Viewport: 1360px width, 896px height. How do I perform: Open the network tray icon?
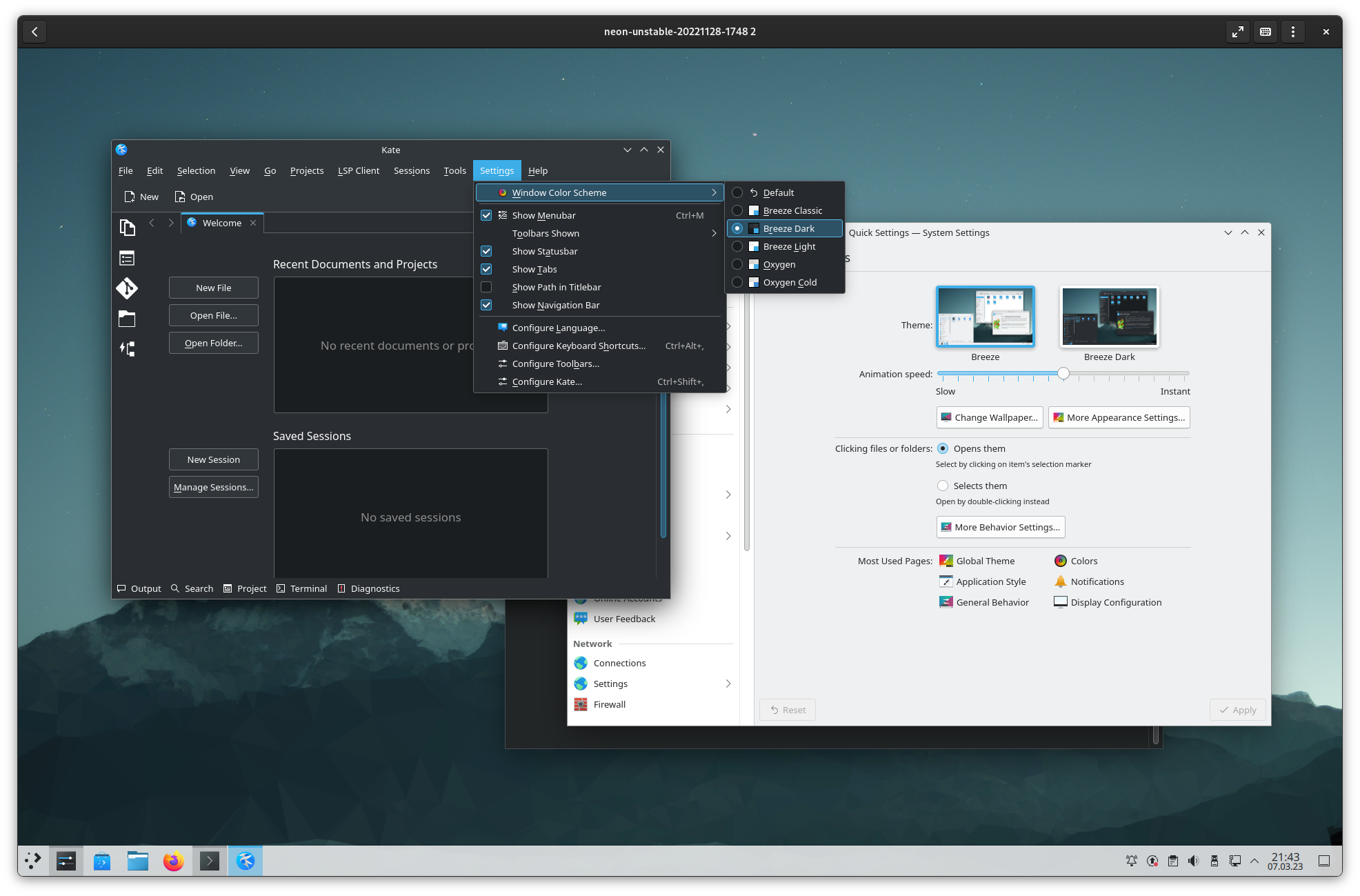pyautogui.click(x=1235, y=861)
